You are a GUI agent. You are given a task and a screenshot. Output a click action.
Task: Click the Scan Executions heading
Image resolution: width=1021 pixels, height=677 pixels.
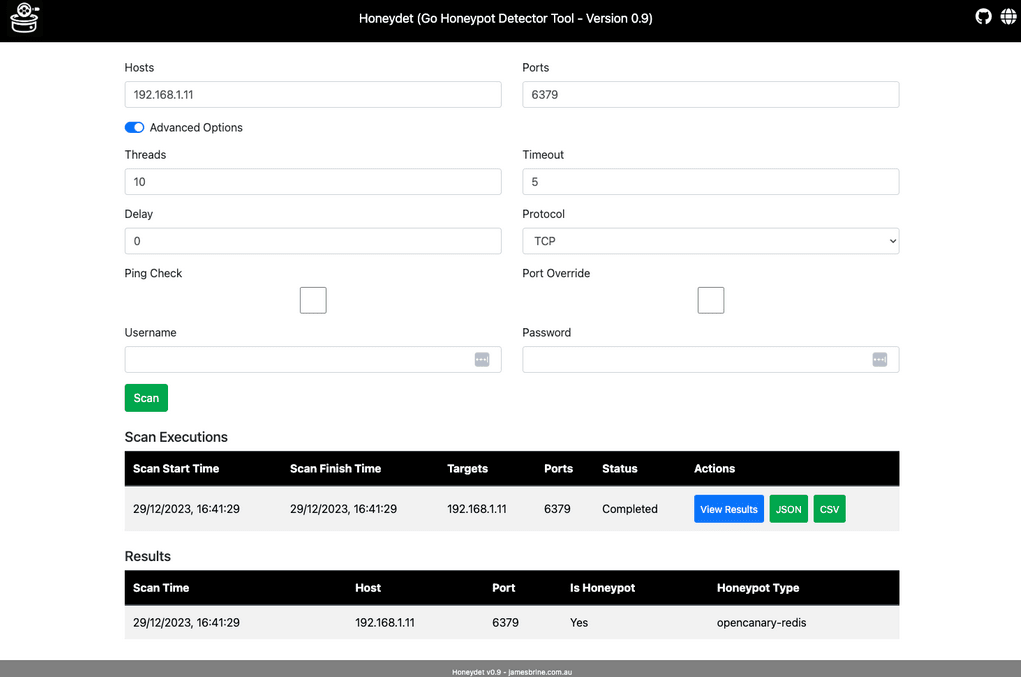coord(176,437)
